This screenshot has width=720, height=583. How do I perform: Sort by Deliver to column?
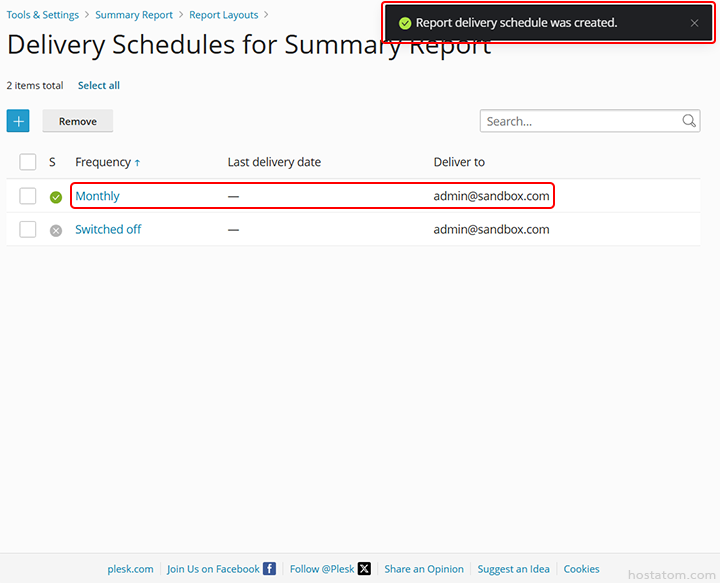459,162
